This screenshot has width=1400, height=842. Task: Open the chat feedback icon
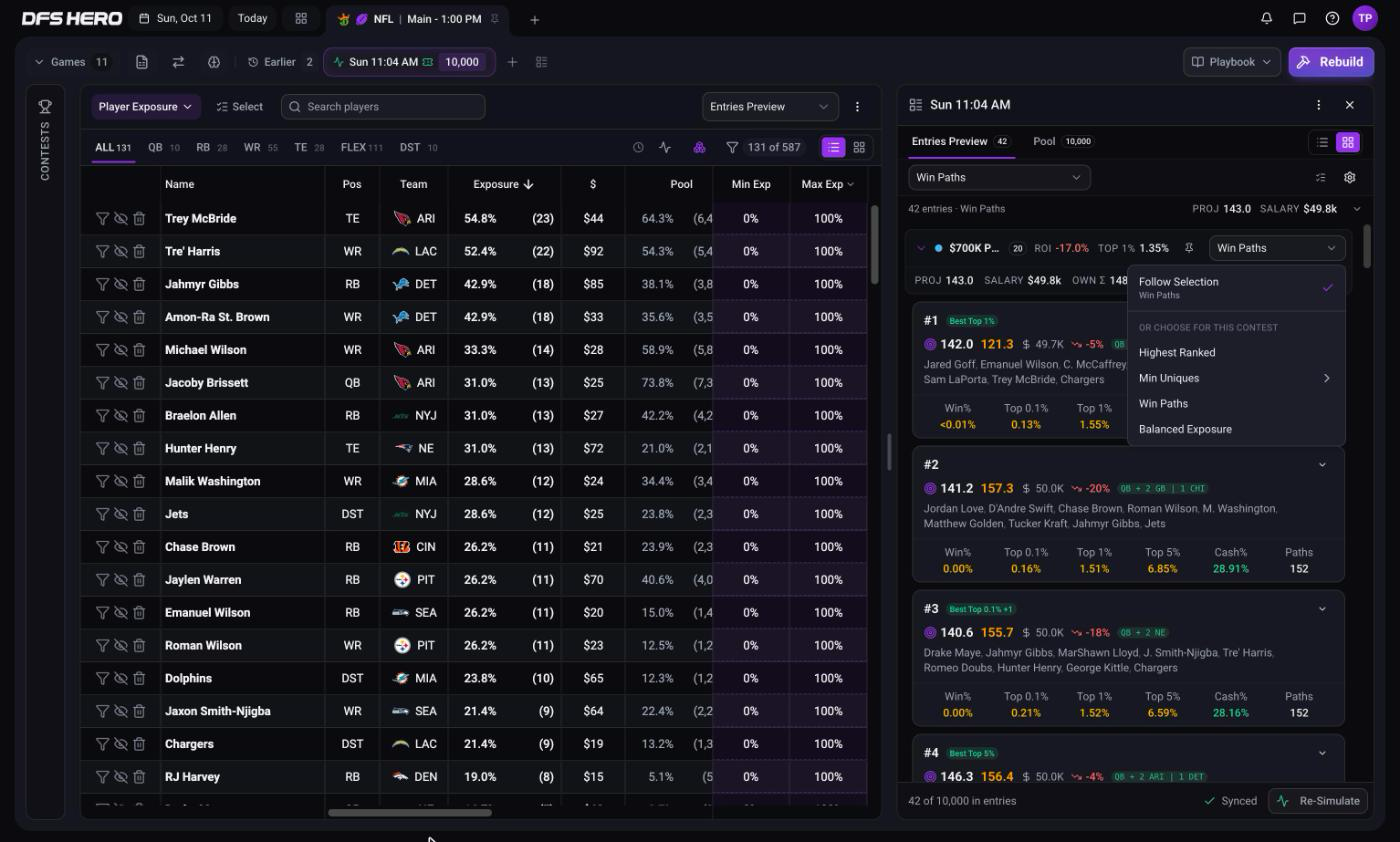pos(1299,18)
